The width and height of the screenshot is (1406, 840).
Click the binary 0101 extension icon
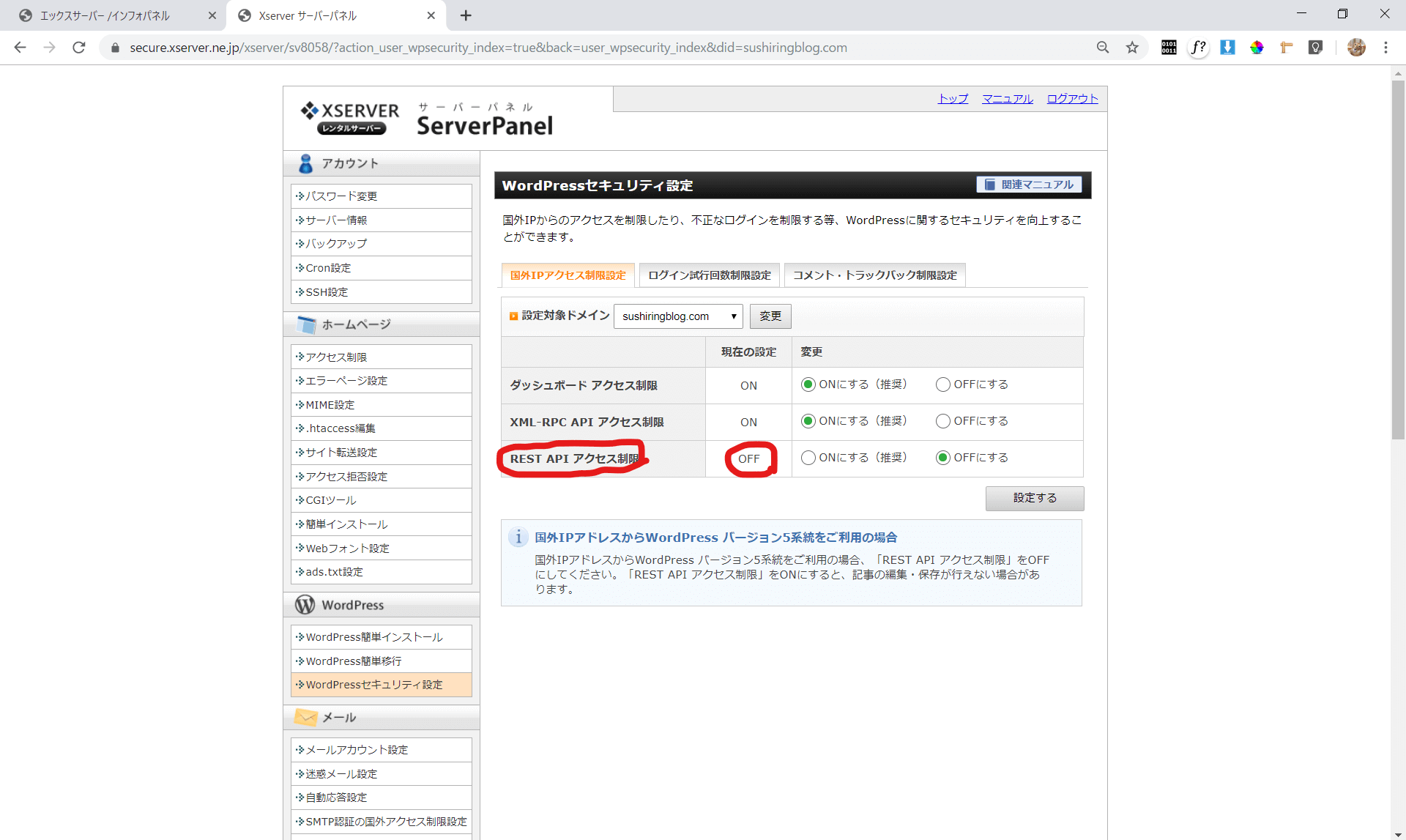1169,48
